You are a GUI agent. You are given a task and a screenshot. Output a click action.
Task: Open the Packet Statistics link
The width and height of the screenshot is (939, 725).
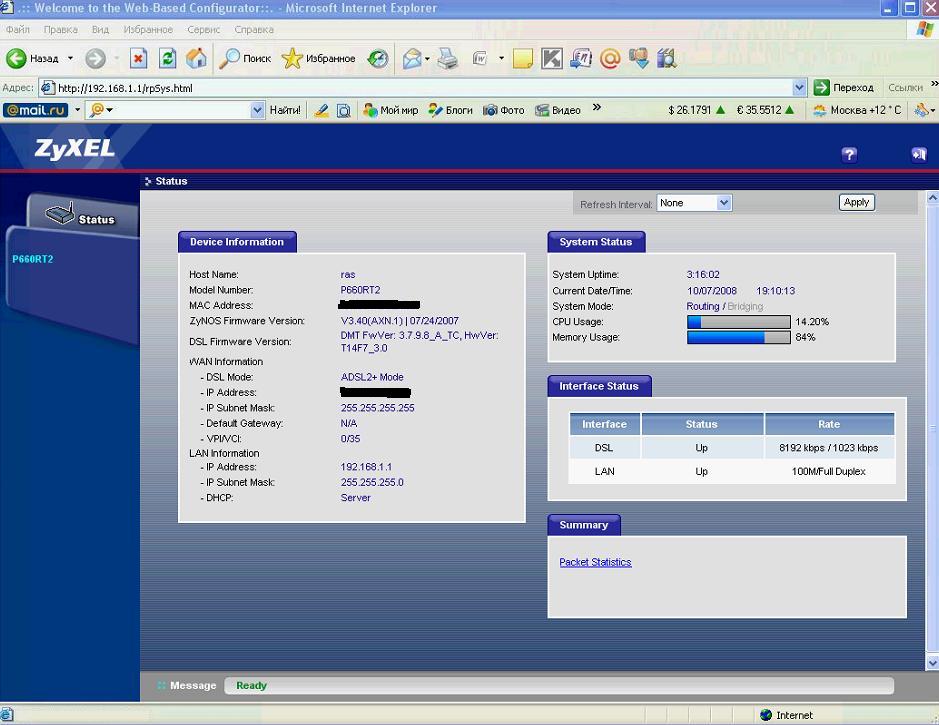[x=595, y=562]
